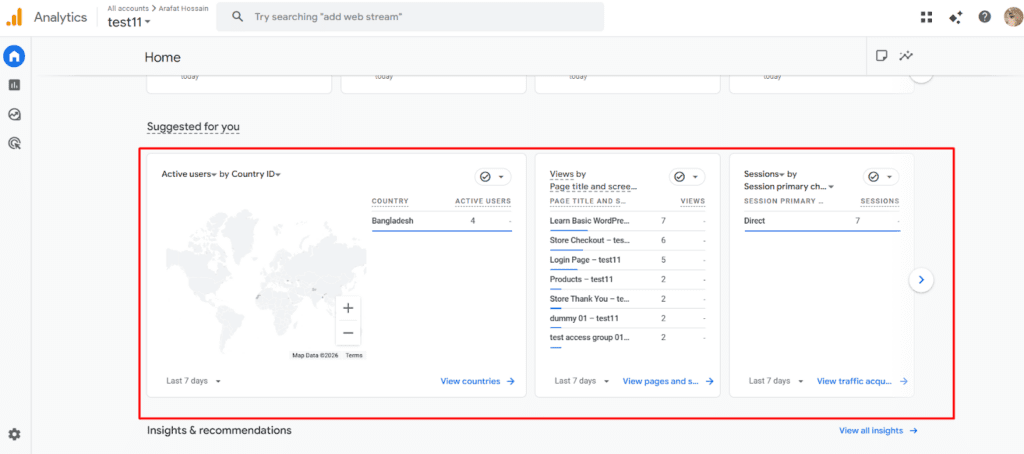Click the Insights & recommendations heading
This screenshot has width=1024, height=454.
pos(219,430)
